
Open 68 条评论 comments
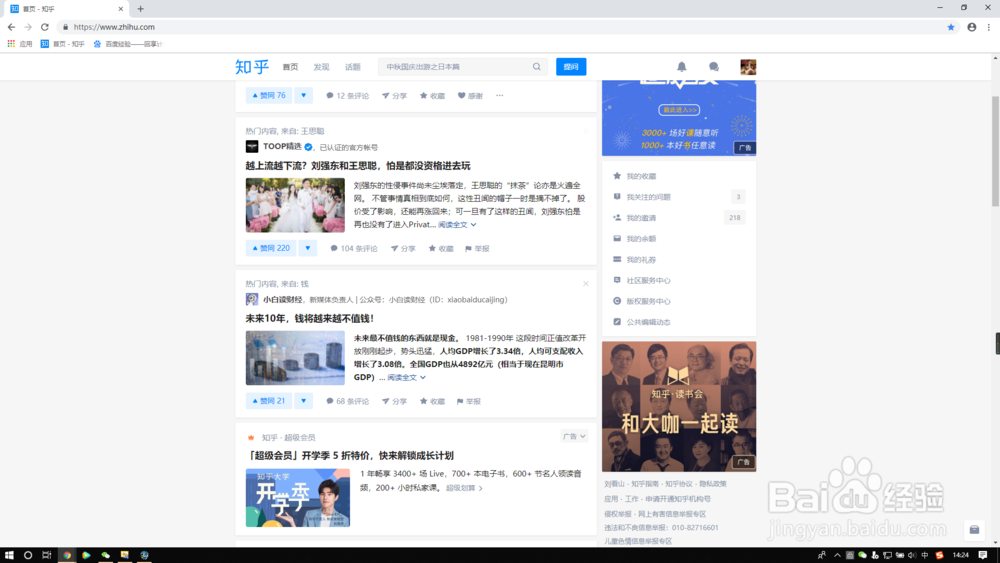(348, 401)
